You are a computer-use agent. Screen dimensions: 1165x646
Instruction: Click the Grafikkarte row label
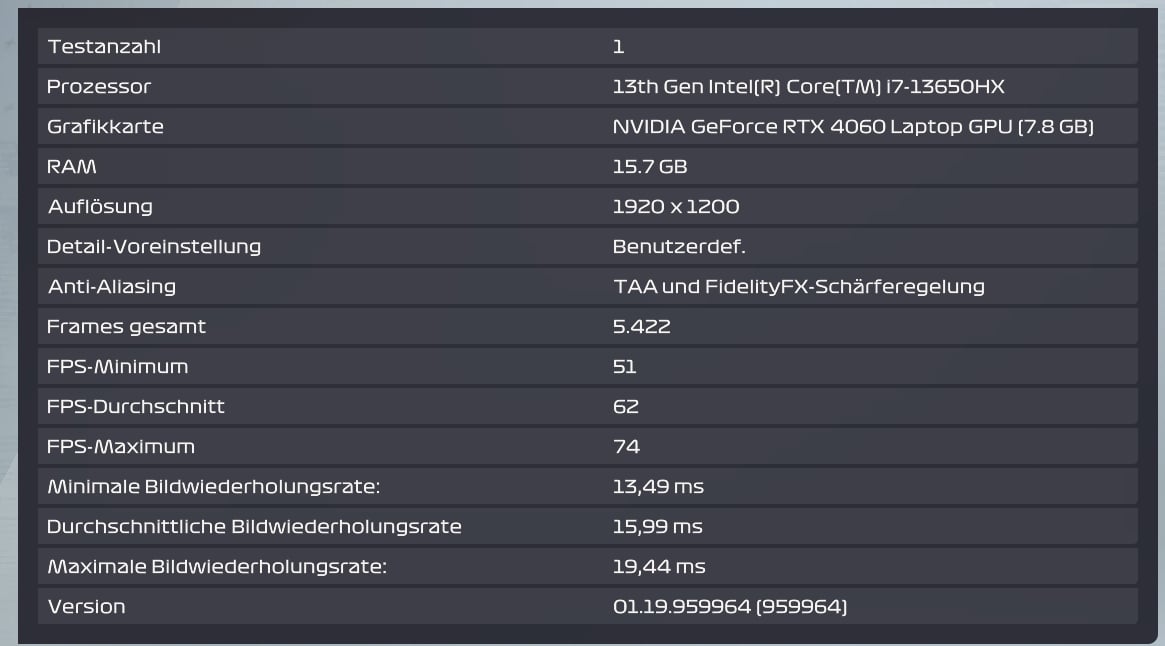coord(105,127)
